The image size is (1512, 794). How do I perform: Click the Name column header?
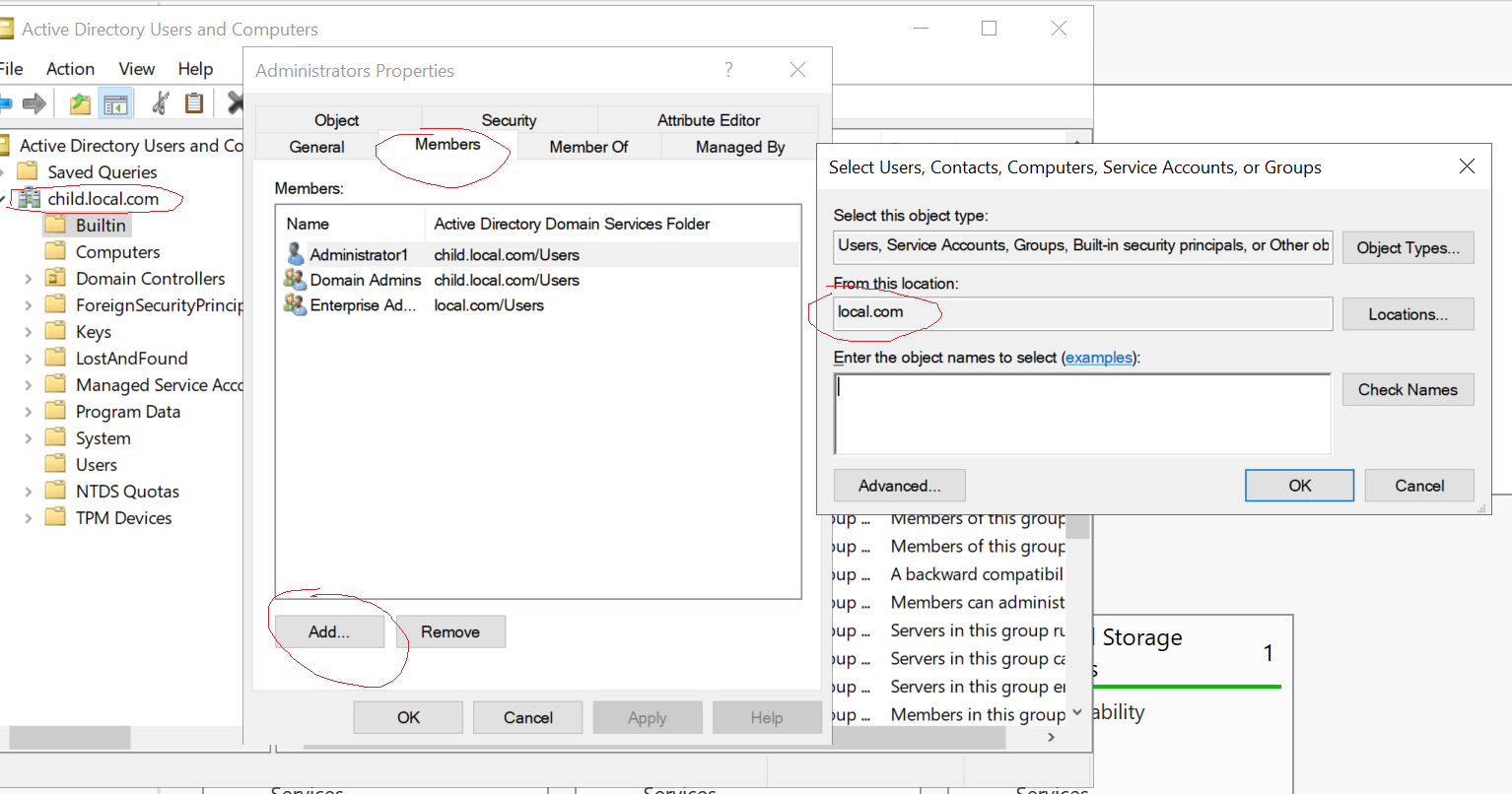[x=351, y=224]
